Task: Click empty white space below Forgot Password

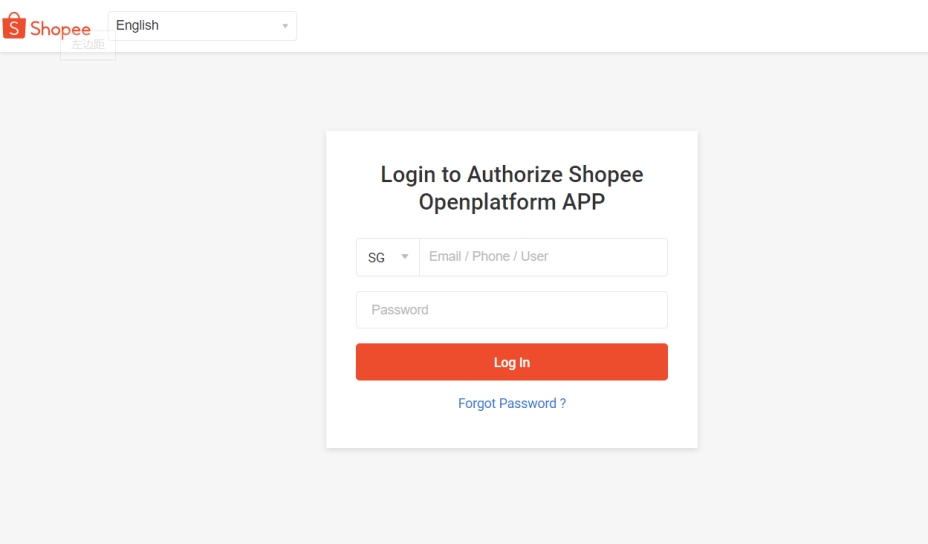Action: pos(512,431)
